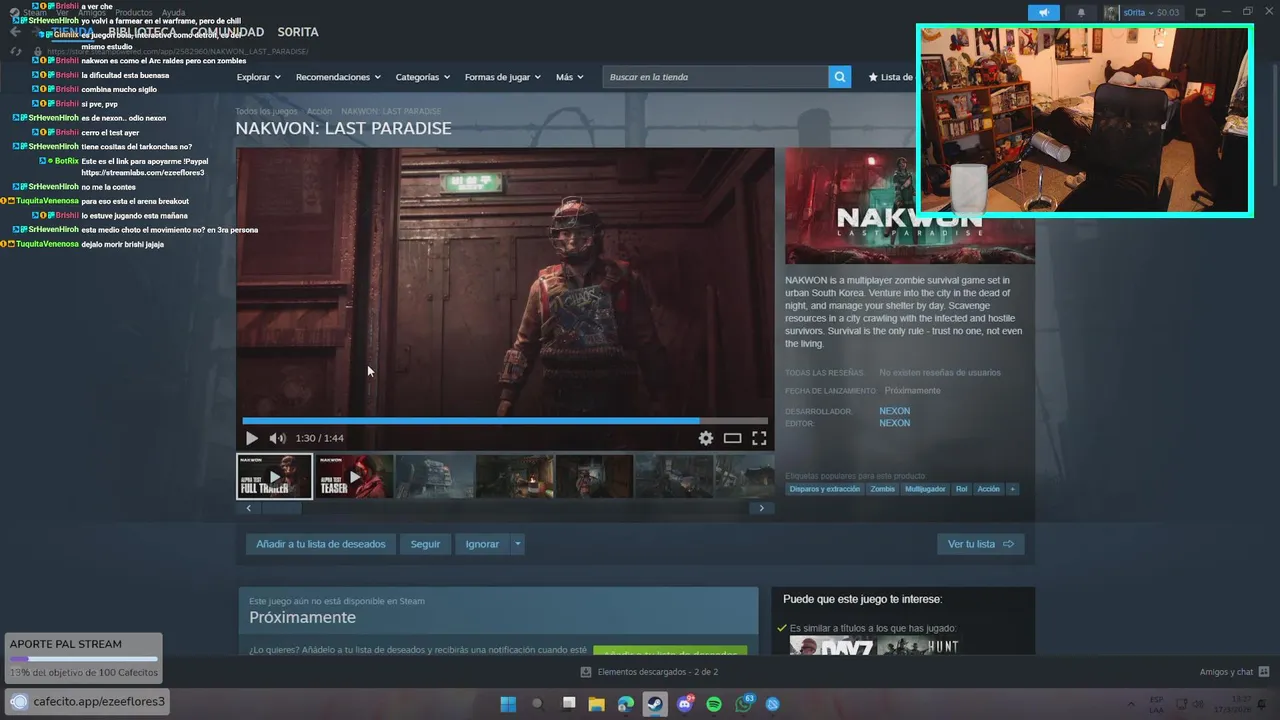Open the Amigos menu
The height and width of the screenshot is (720, 1280).
[x=93, y=12]
